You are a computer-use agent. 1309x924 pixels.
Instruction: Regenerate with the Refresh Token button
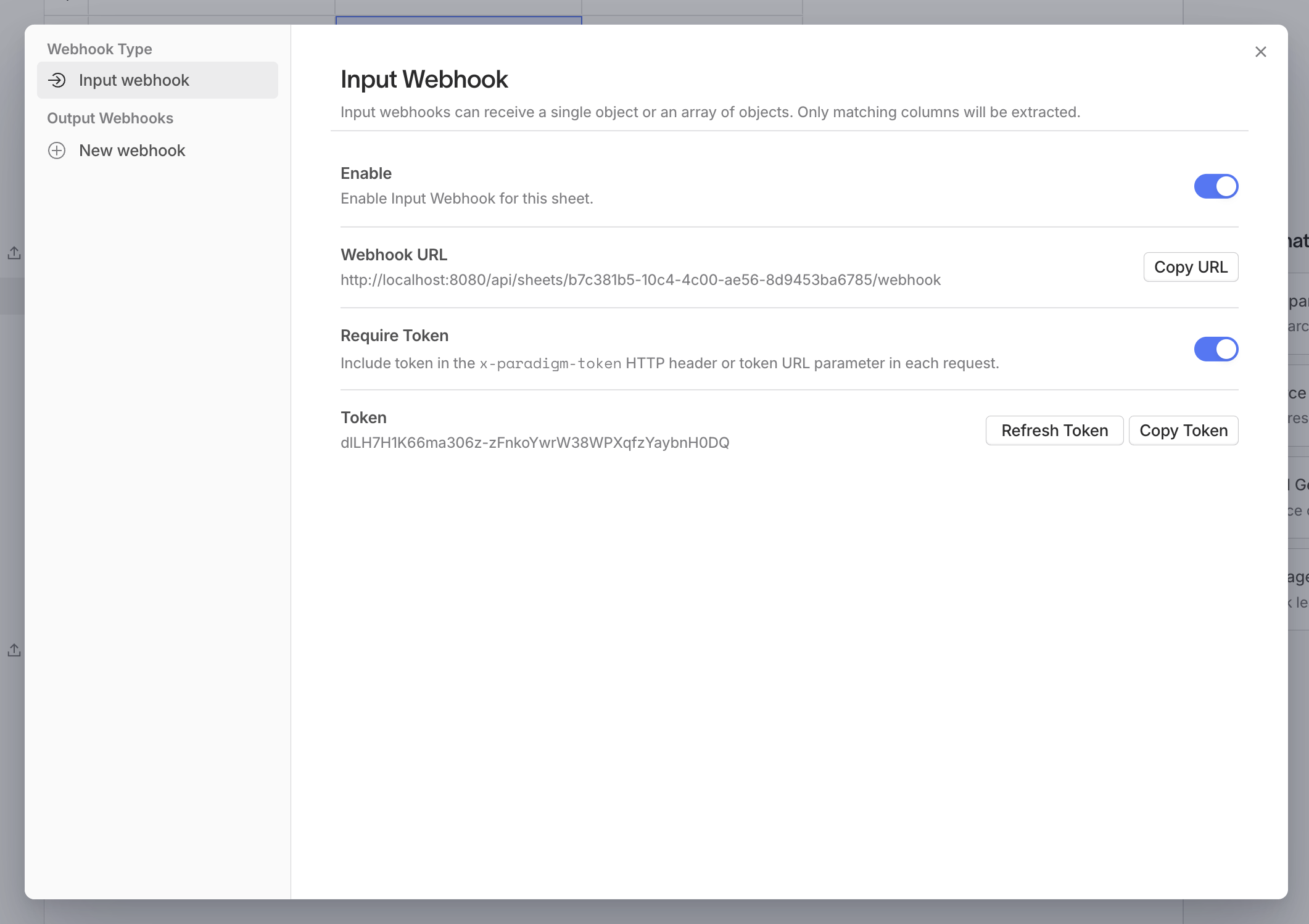(1054, 431)
